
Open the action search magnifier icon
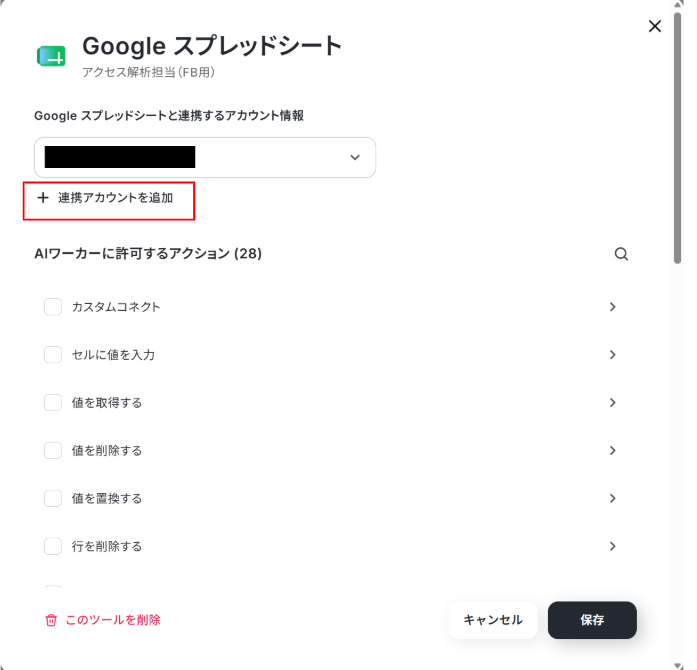click(x=621, y=254)
